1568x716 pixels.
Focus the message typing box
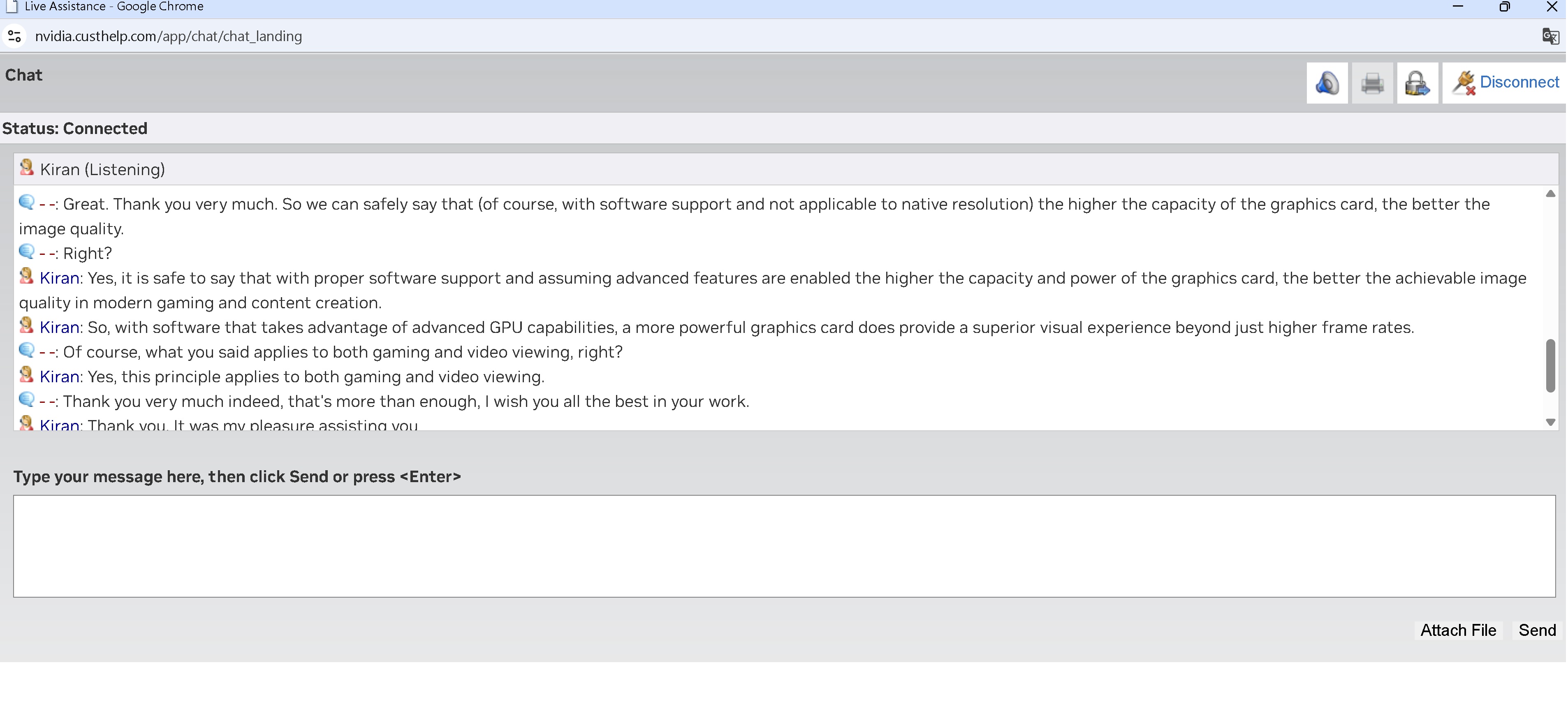tap(784, 546)
